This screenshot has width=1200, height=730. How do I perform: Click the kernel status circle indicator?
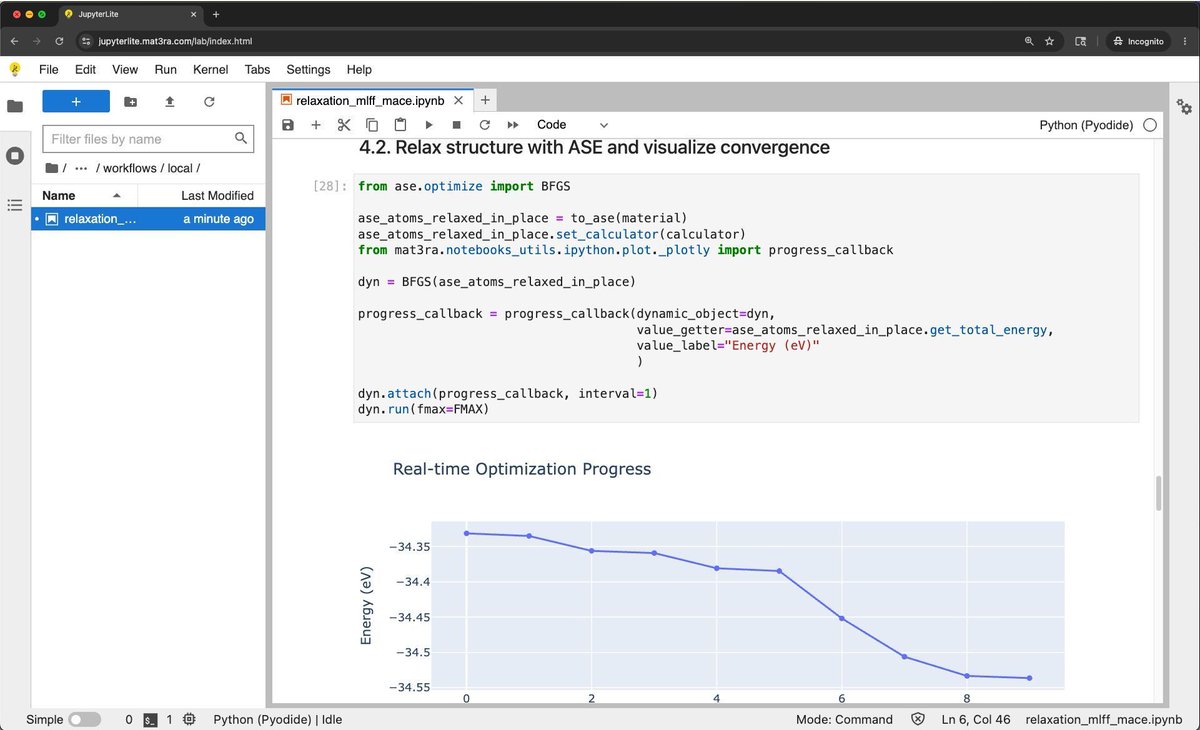1149,125
